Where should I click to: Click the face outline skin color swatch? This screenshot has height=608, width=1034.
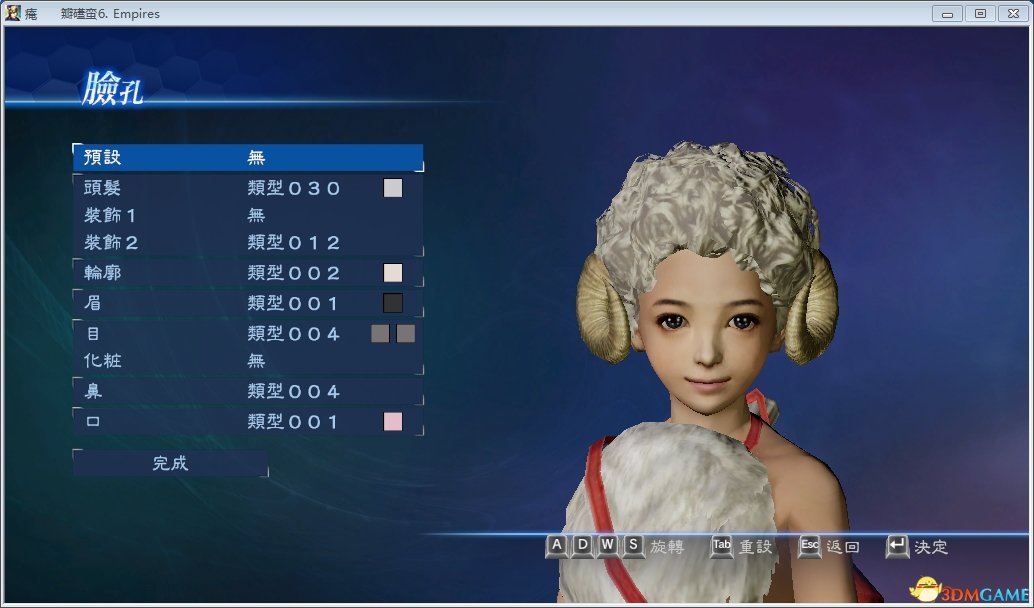click(x=393, y=273)
